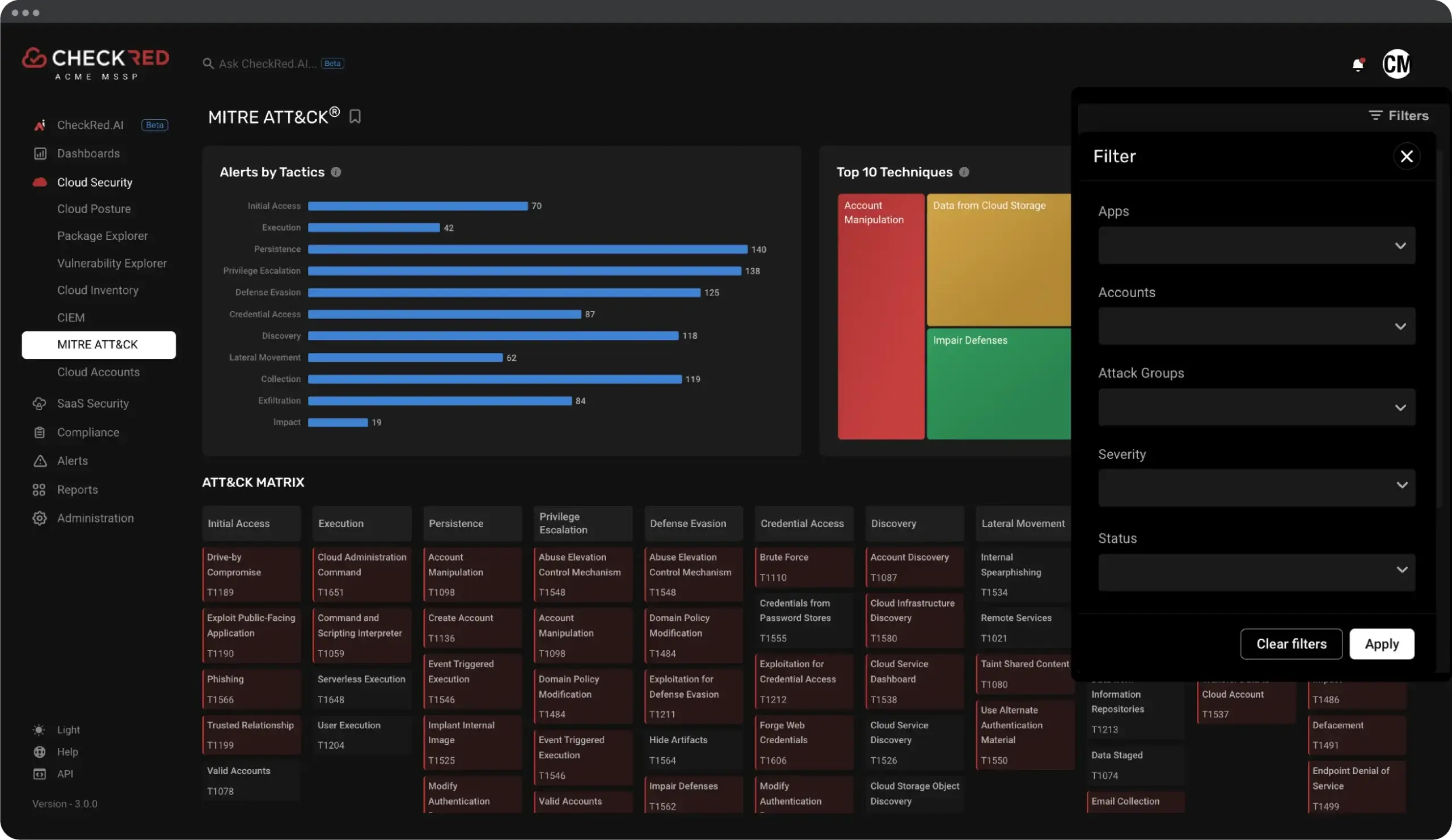Open Account Discovery T1087 card
The height and width of the screenshot is (840, 1452).
click(914, 567)
